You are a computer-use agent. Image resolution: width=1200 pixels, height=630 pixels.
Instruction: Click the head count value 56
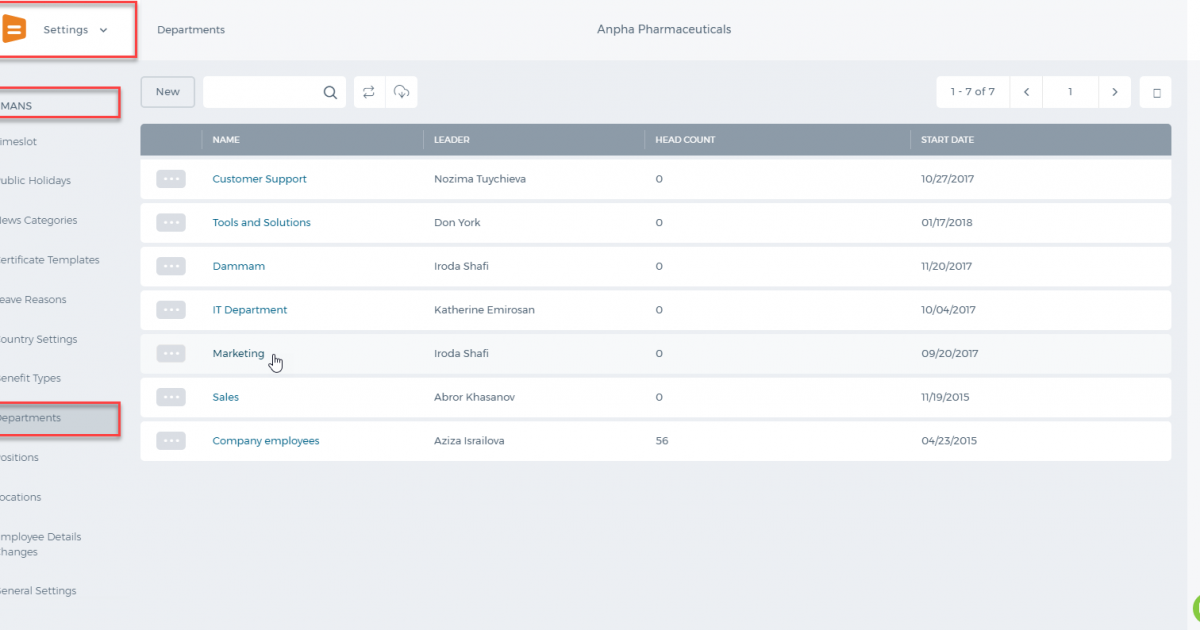pos(662,440)
